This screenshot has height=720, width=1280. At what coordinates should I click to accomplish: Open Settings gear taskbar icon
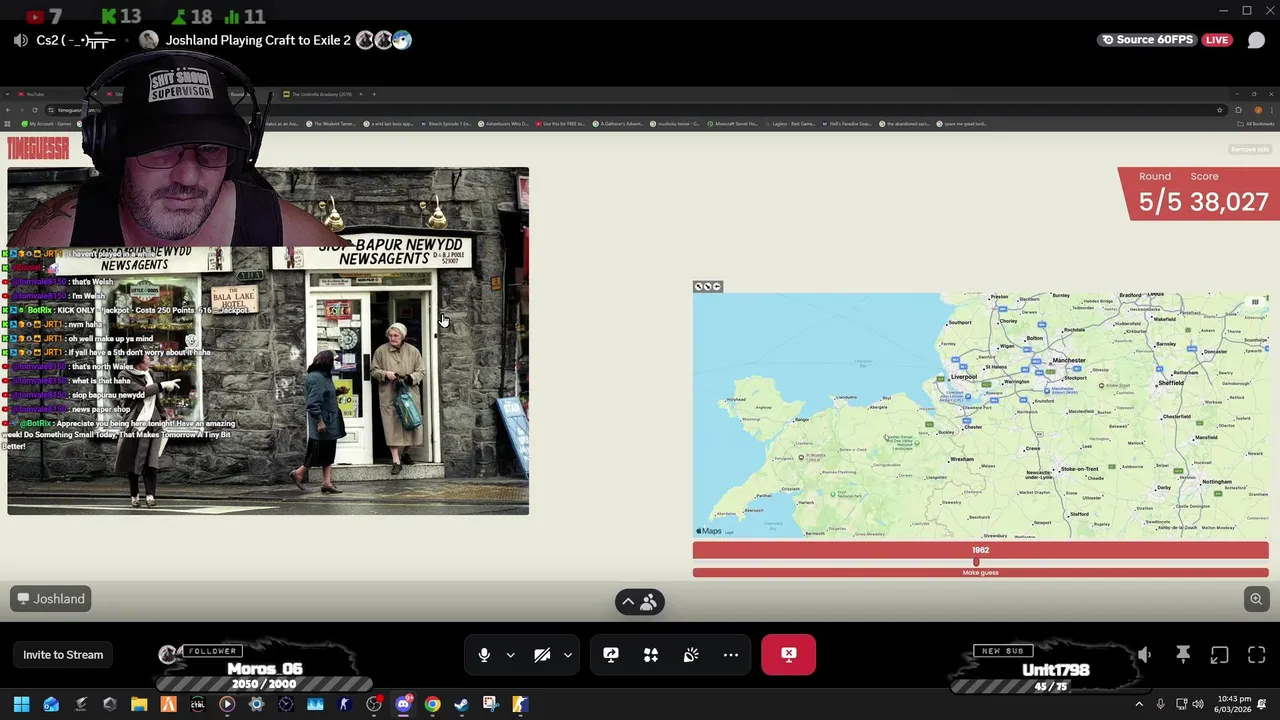[x=256, y=704]
